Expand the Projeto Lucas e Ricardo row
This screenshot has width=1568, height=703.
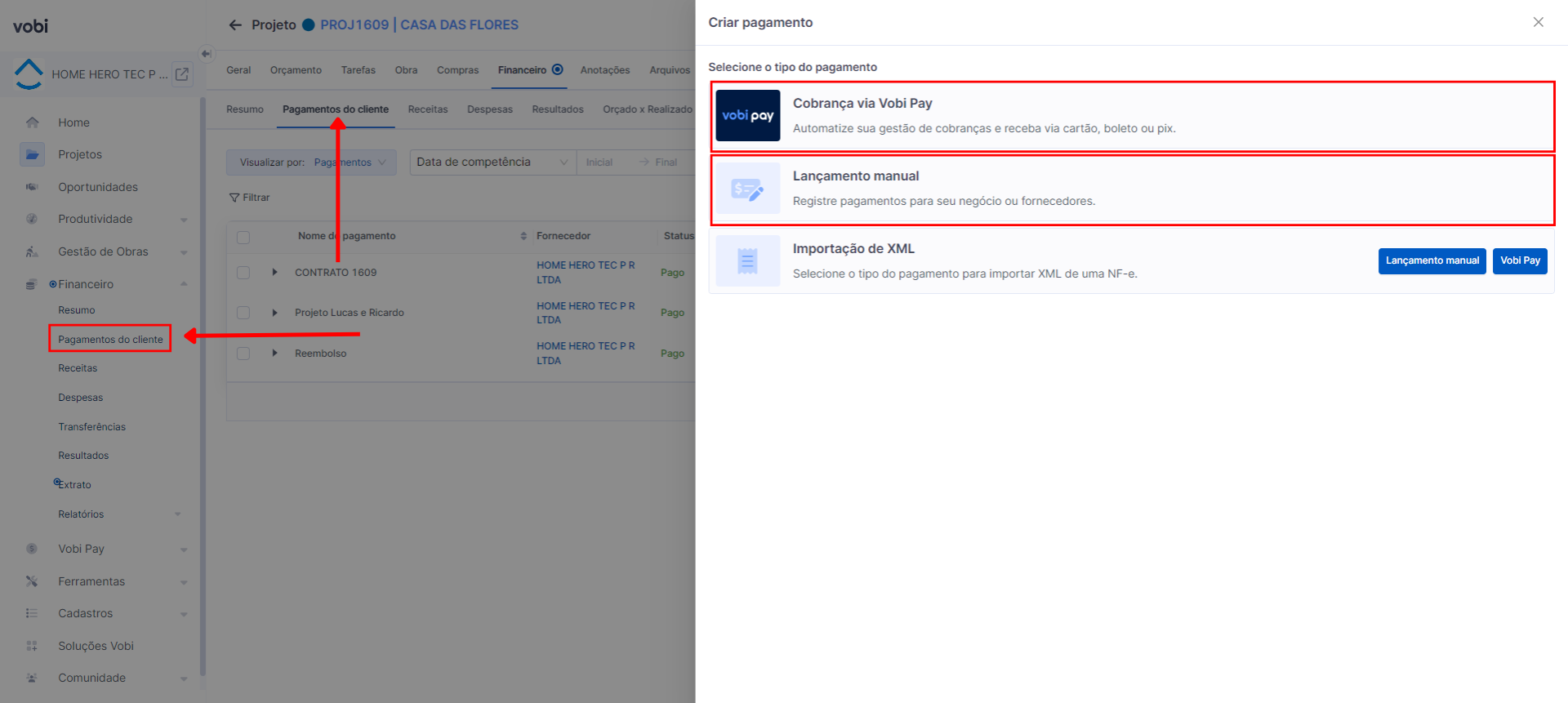[x=274, y=313]
